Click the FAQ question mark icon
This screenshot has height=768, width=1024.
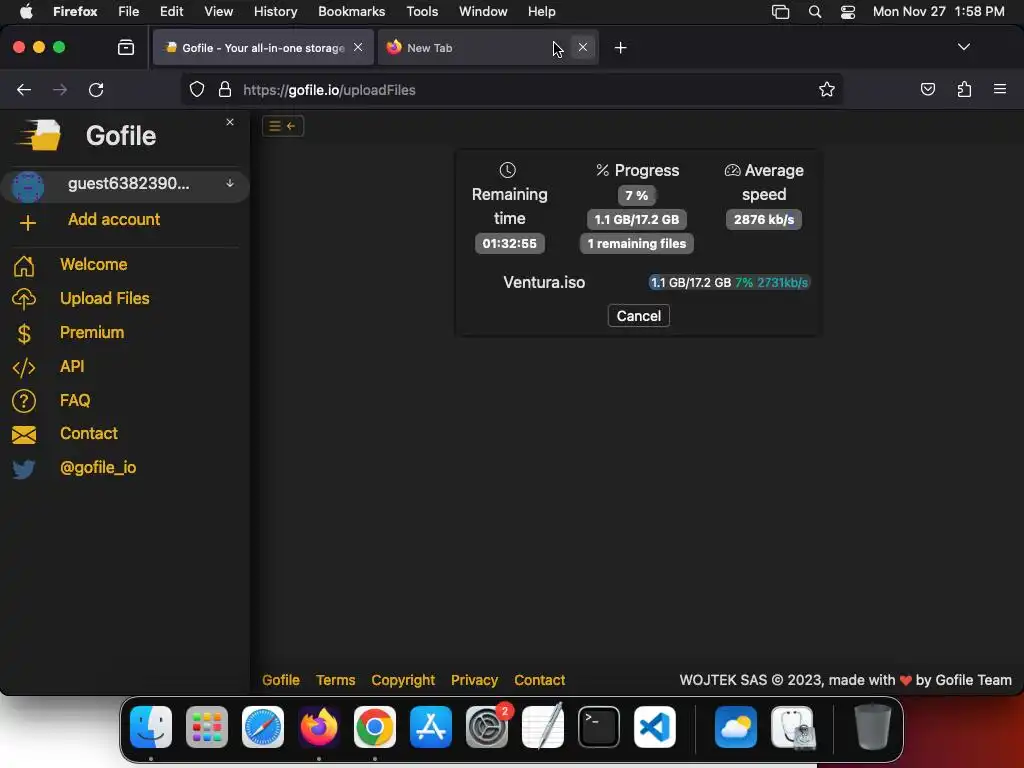(x=24, y=401)
